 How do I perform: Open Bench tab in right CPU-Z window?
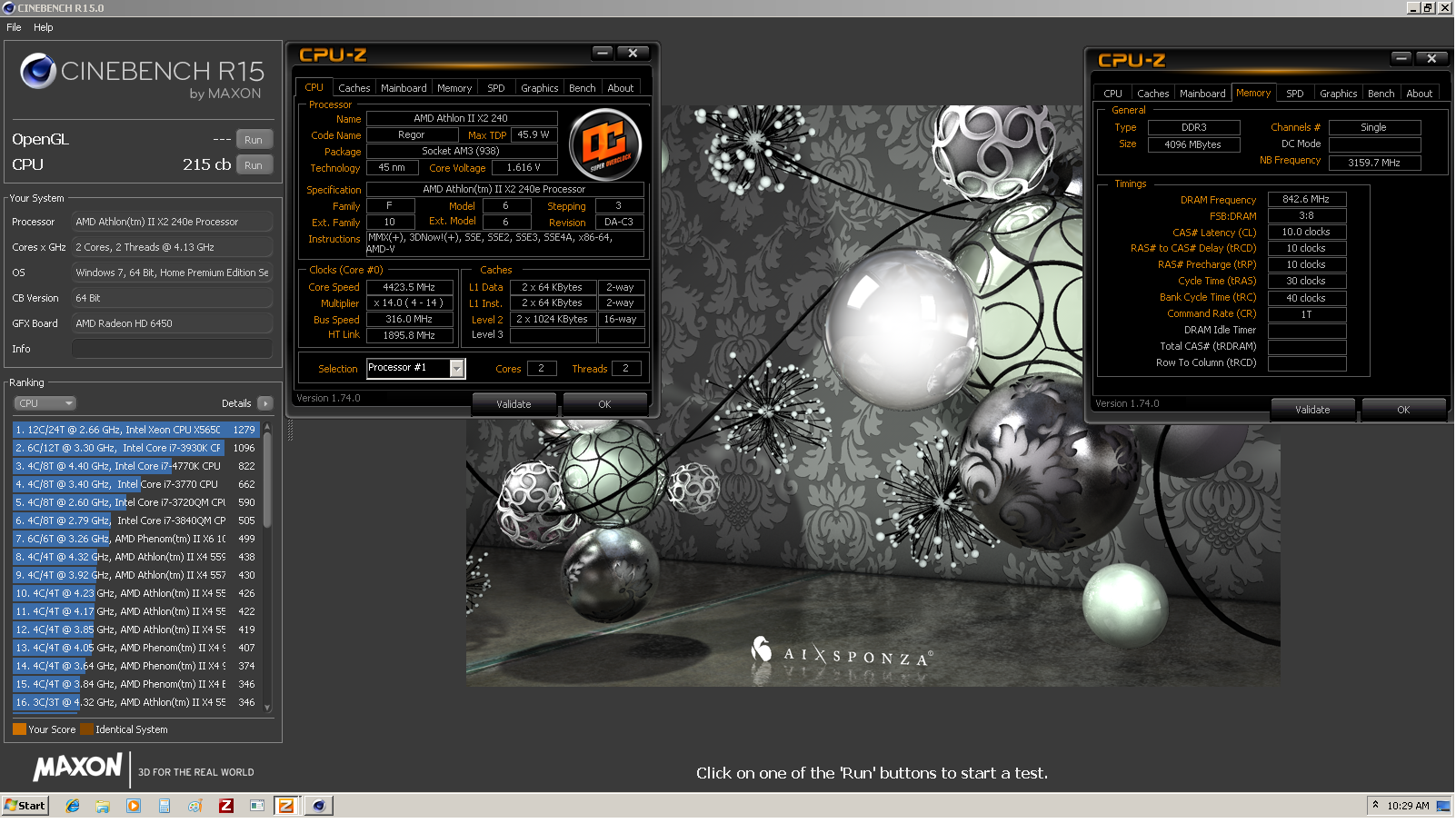tap(1381, 94)
